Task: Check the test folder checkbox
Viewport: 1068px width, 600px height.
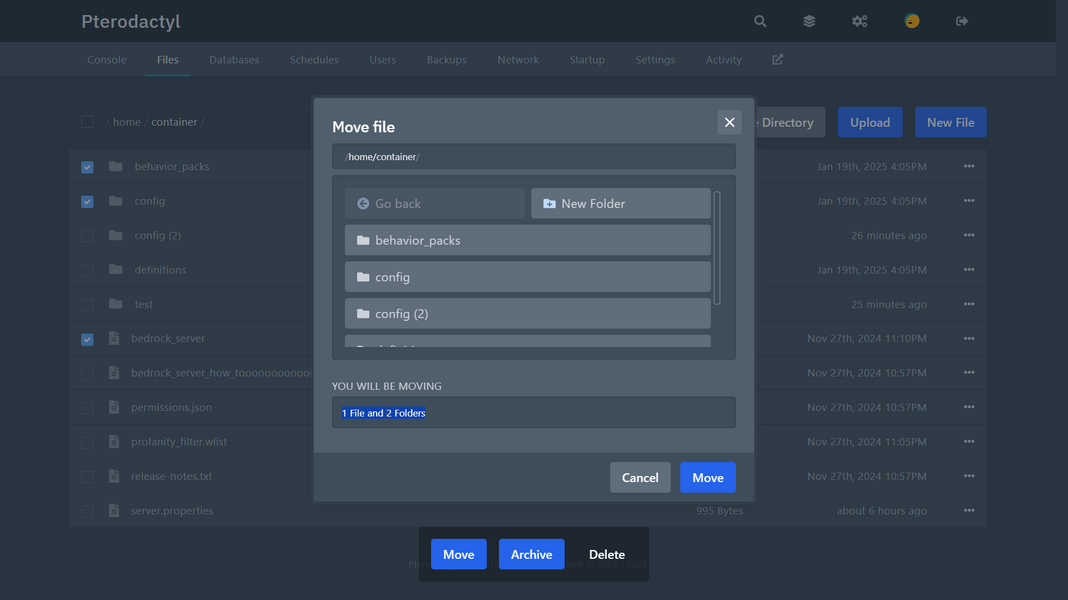Action: coord(87,305)
